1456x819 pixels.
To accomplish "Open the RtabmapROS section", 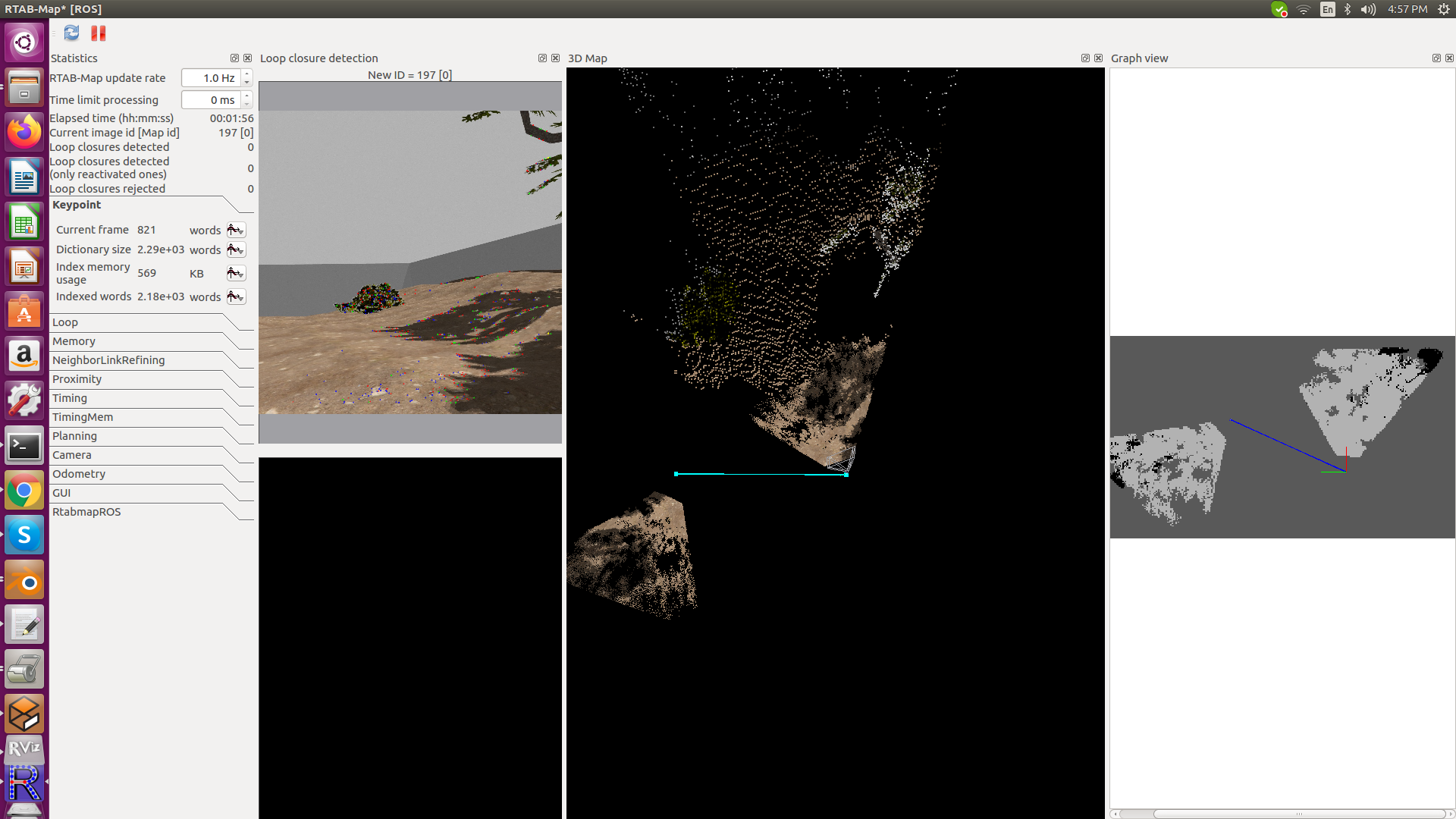I will tap(86, 512).
